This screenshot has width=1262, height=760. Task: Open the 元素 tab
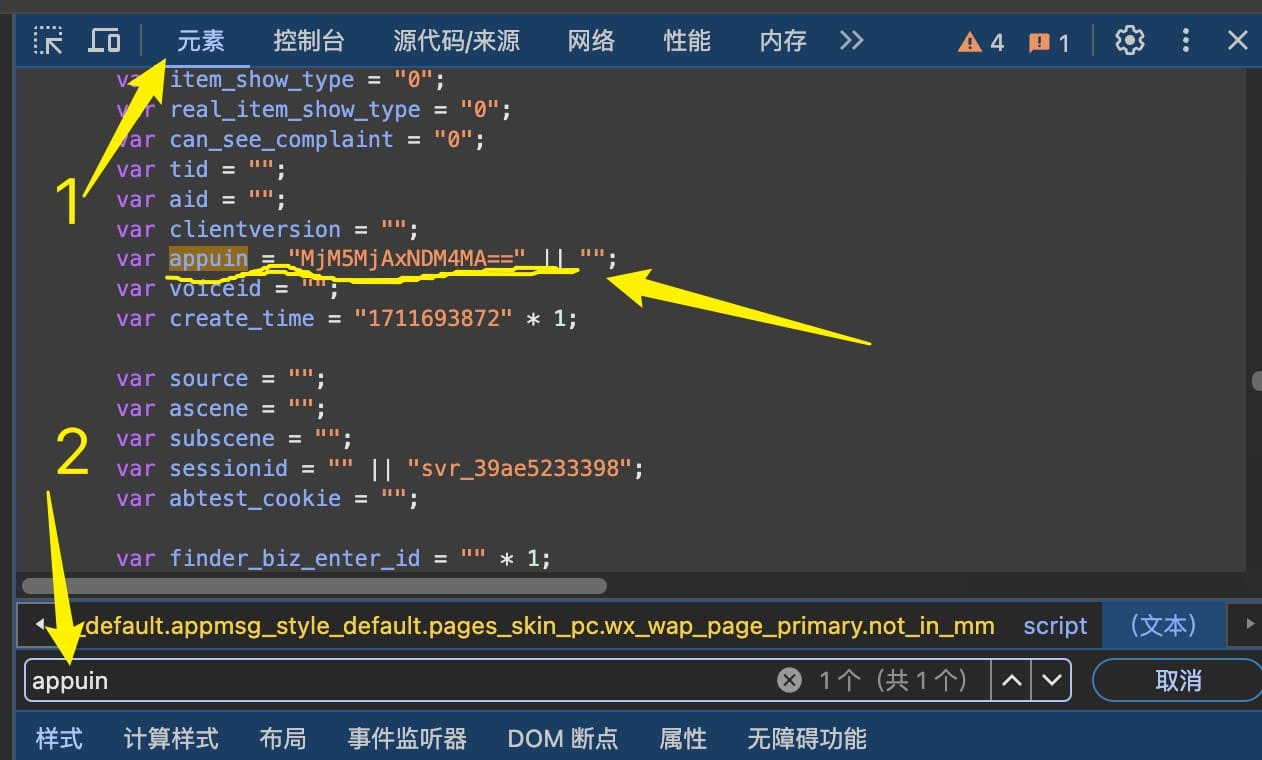[201, 41]
